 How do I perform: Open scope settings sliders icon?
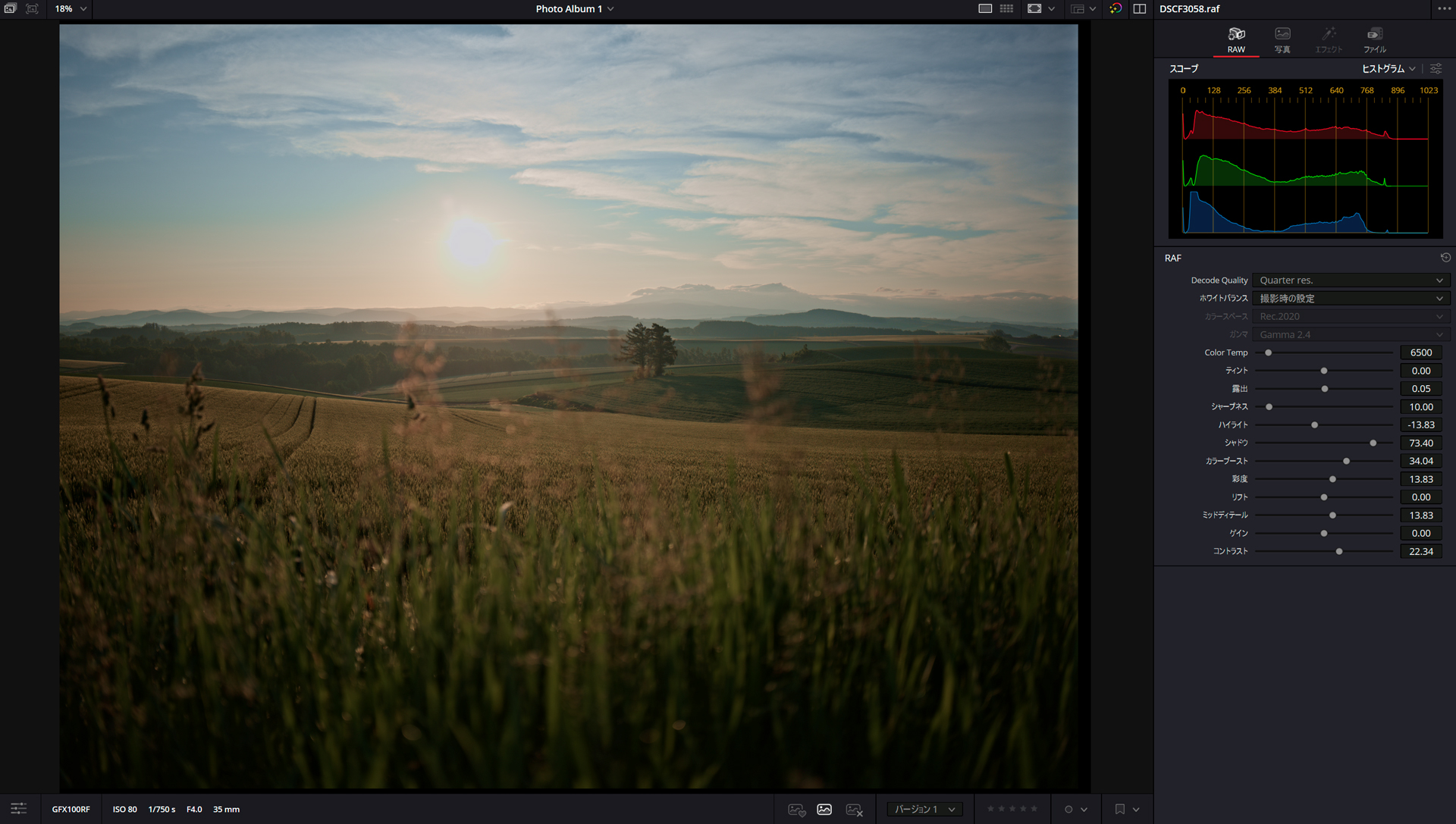[1436, 69]
